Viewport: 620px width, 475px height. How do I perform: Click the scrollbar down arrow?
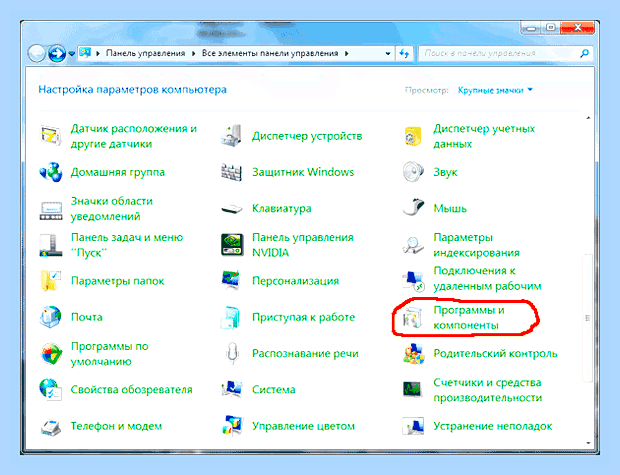click(x=588, y=443)
